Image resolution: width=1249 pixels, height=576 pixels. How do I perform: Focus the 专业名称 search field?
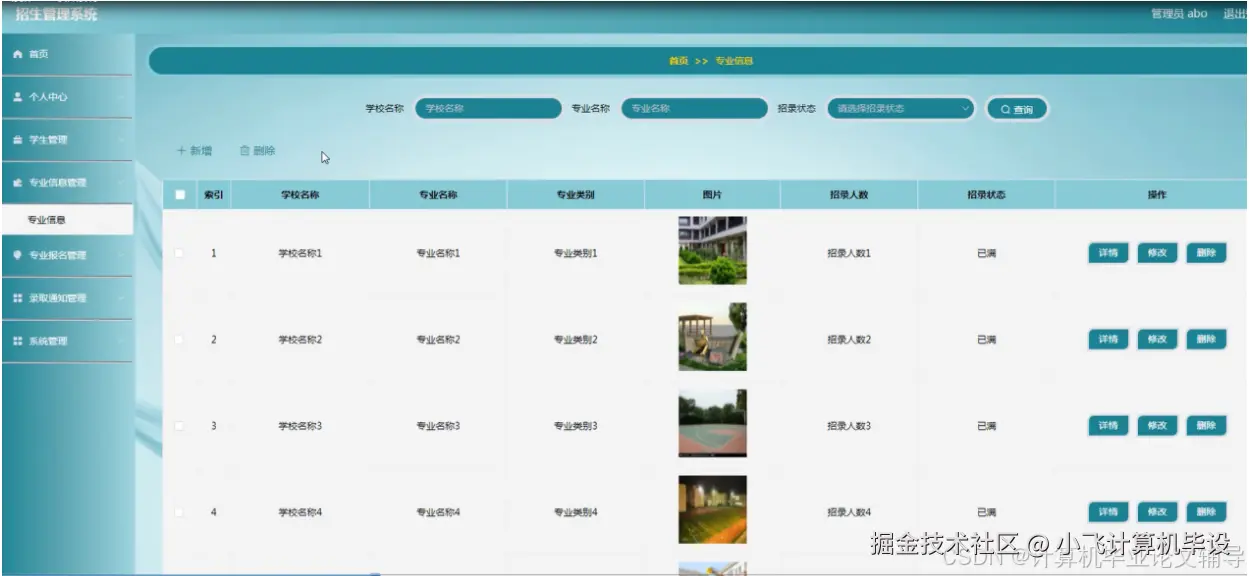click(x=695, y=108)
